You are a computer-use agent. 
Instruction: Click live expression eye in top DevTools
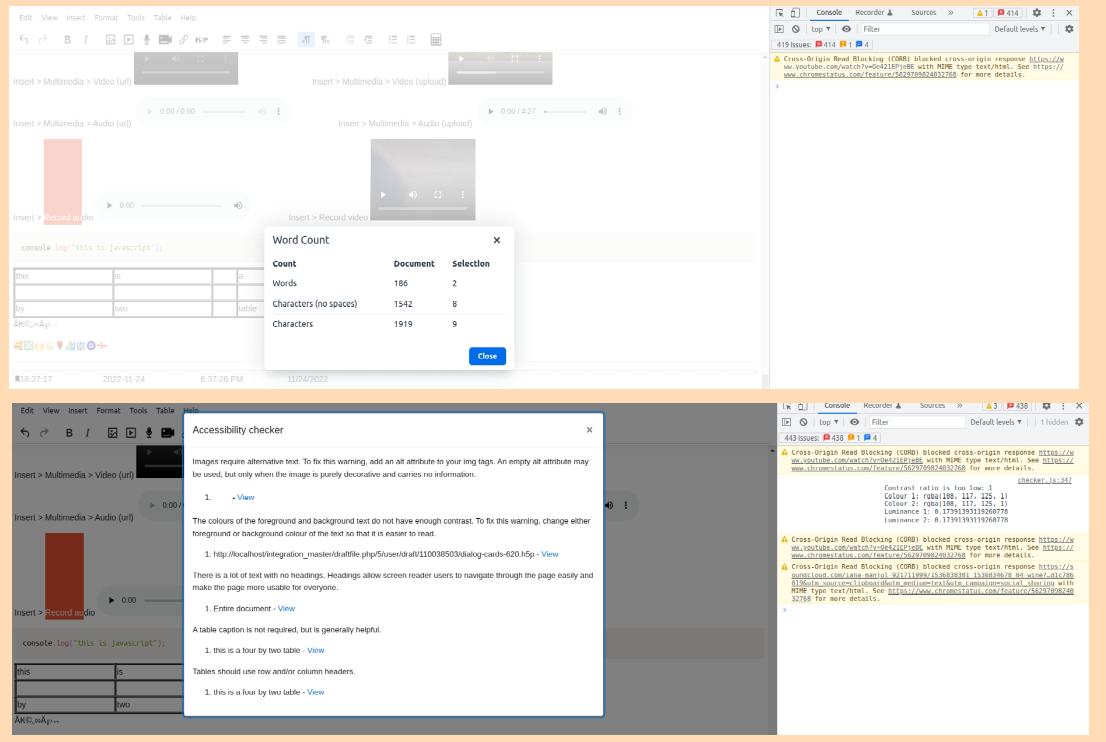click(846, 29)
